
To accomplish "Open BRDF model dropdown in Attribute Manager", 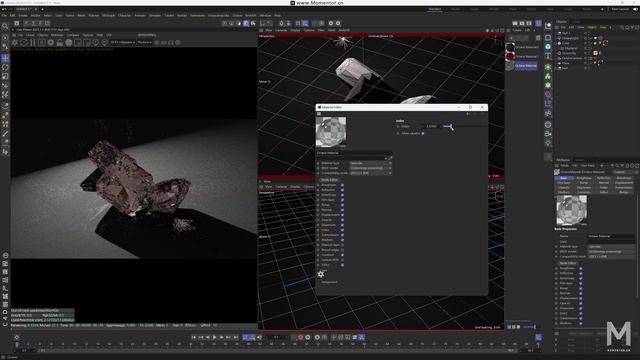I will click(611, 251).
